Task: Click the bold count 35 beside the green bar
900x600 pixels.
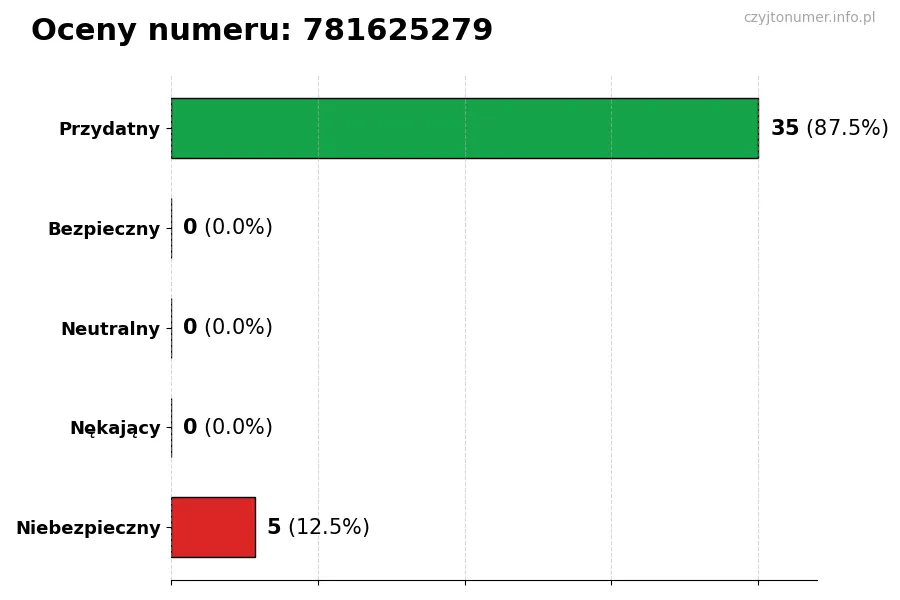Action: 785,128
